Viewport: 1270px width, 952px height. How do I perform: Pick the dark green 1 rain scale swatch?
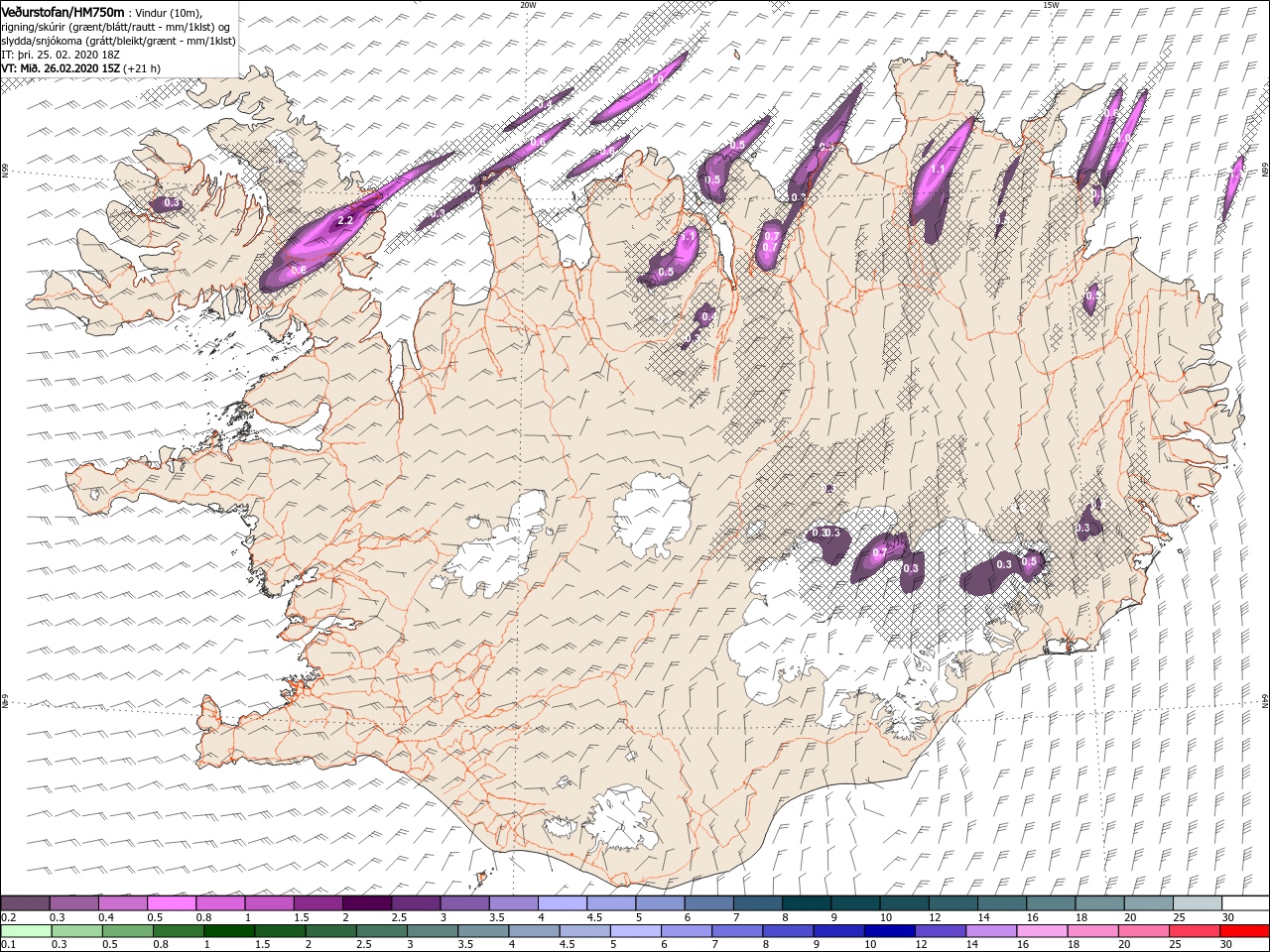click(x=229, y=931)
